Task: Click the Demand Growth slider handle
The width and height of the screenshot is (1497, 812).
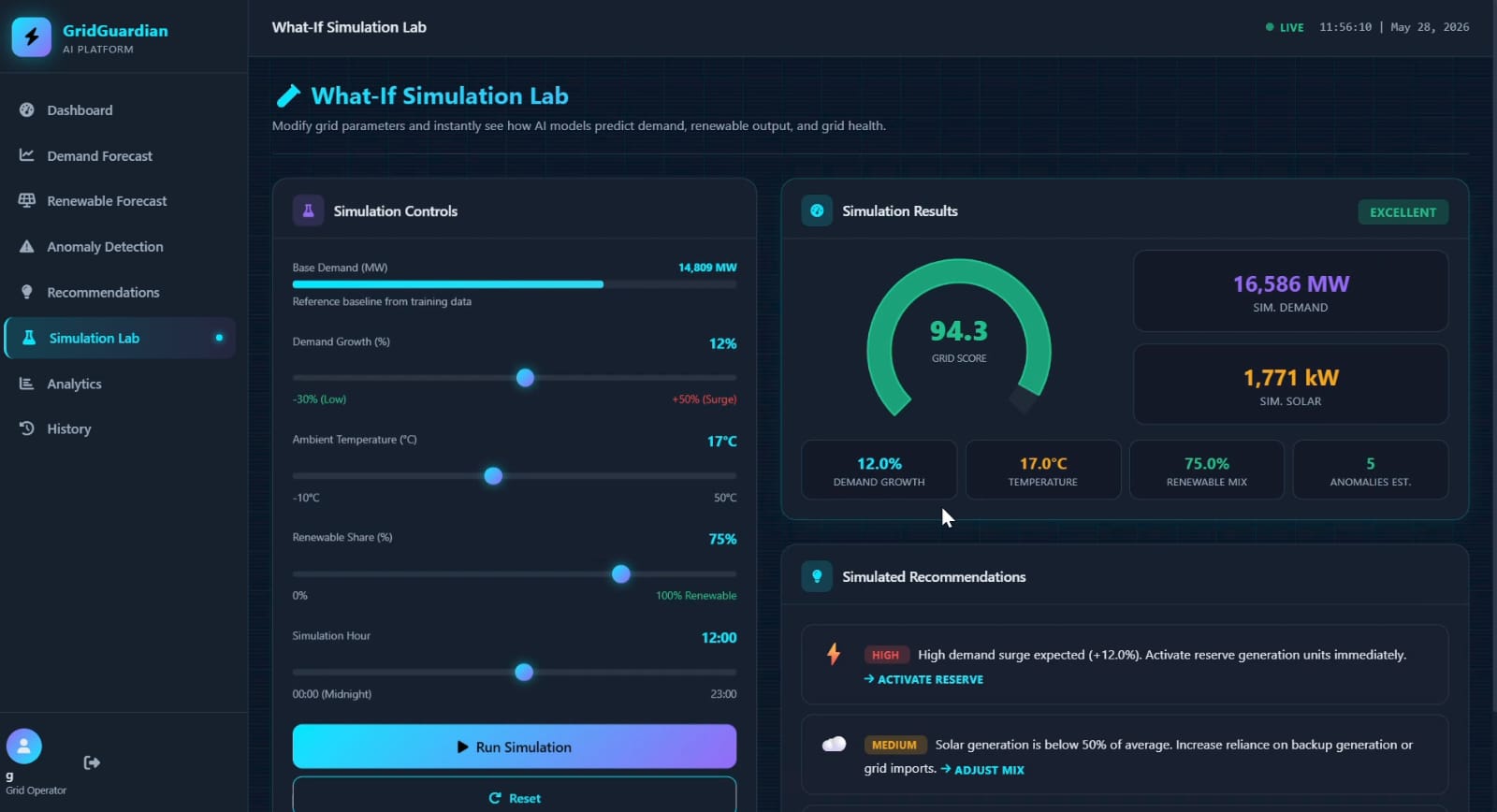Action: tap(525, 378)
